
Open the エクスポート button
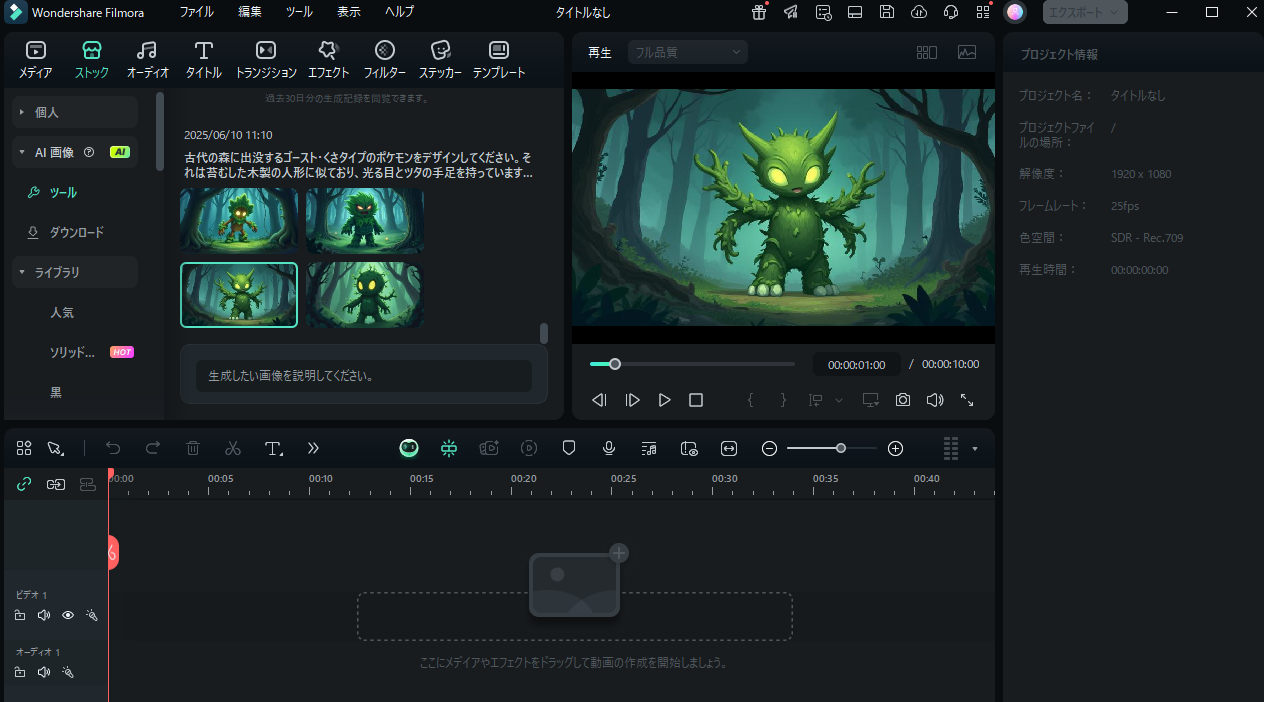1085,12
